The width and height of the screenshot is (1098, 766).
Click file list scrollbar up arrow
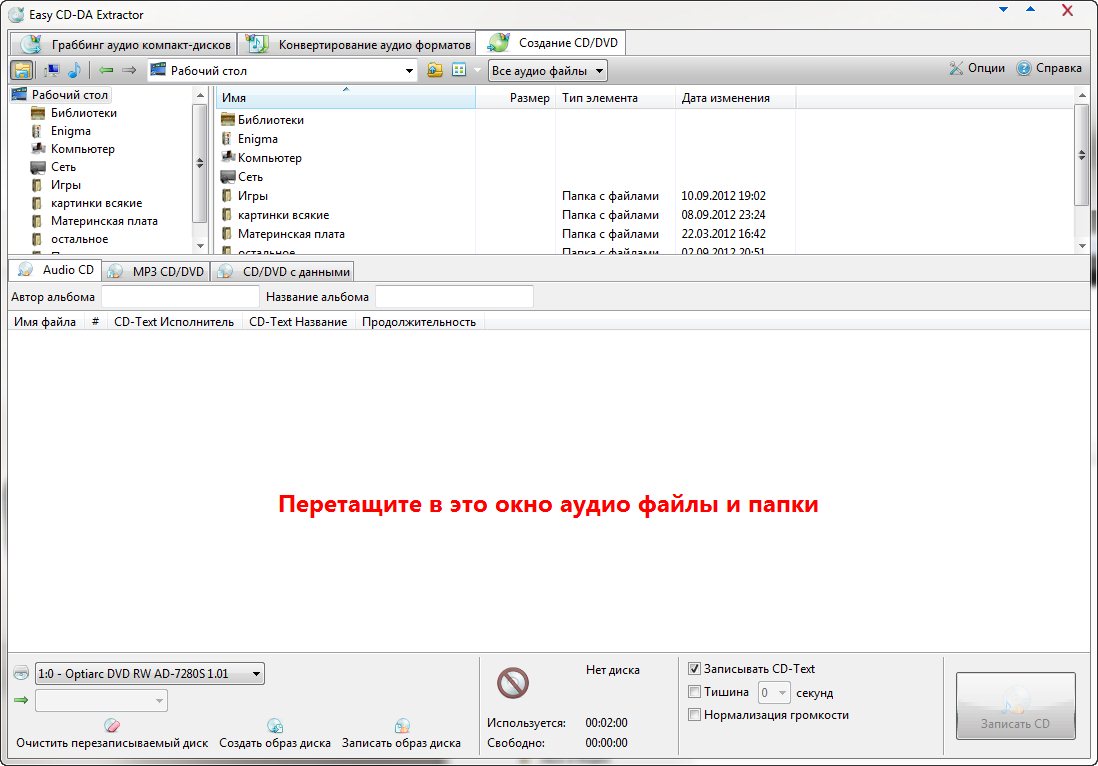click(1083, 95)
